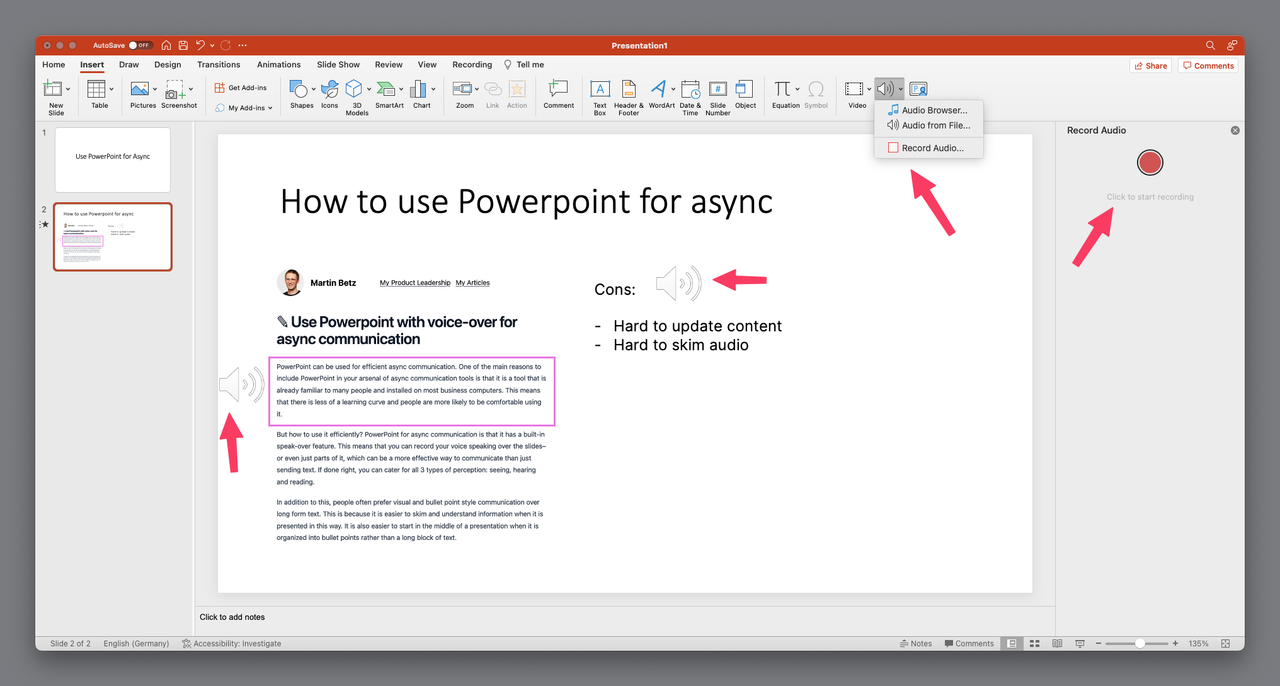Insert a Chart
The height and width of the screenshot is (686, 1280).
(x=419, y=89)
